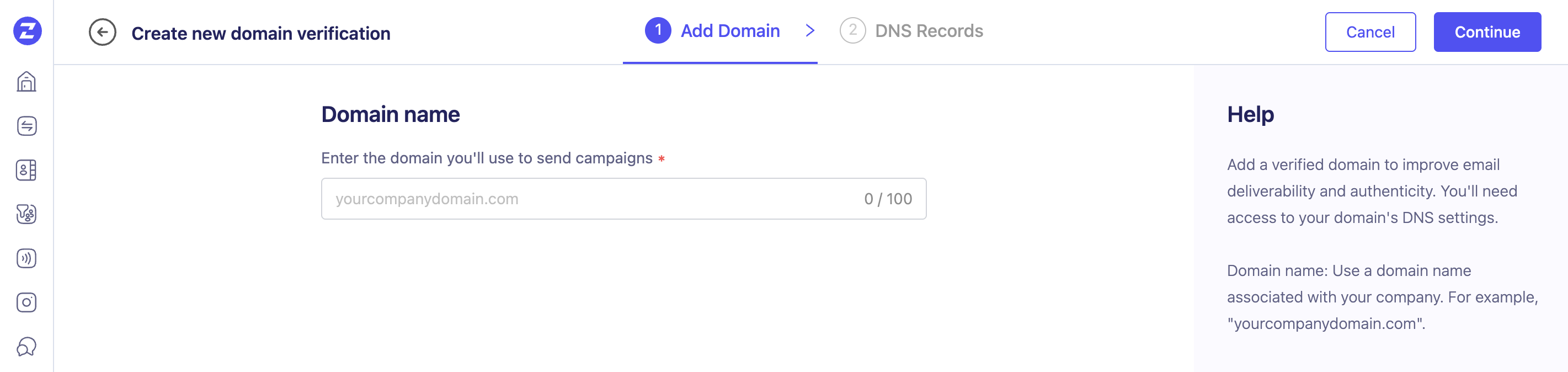Open the contacts book sidebar icon
This screenshot has height=372, width=1568.
[x=27, y=171]
